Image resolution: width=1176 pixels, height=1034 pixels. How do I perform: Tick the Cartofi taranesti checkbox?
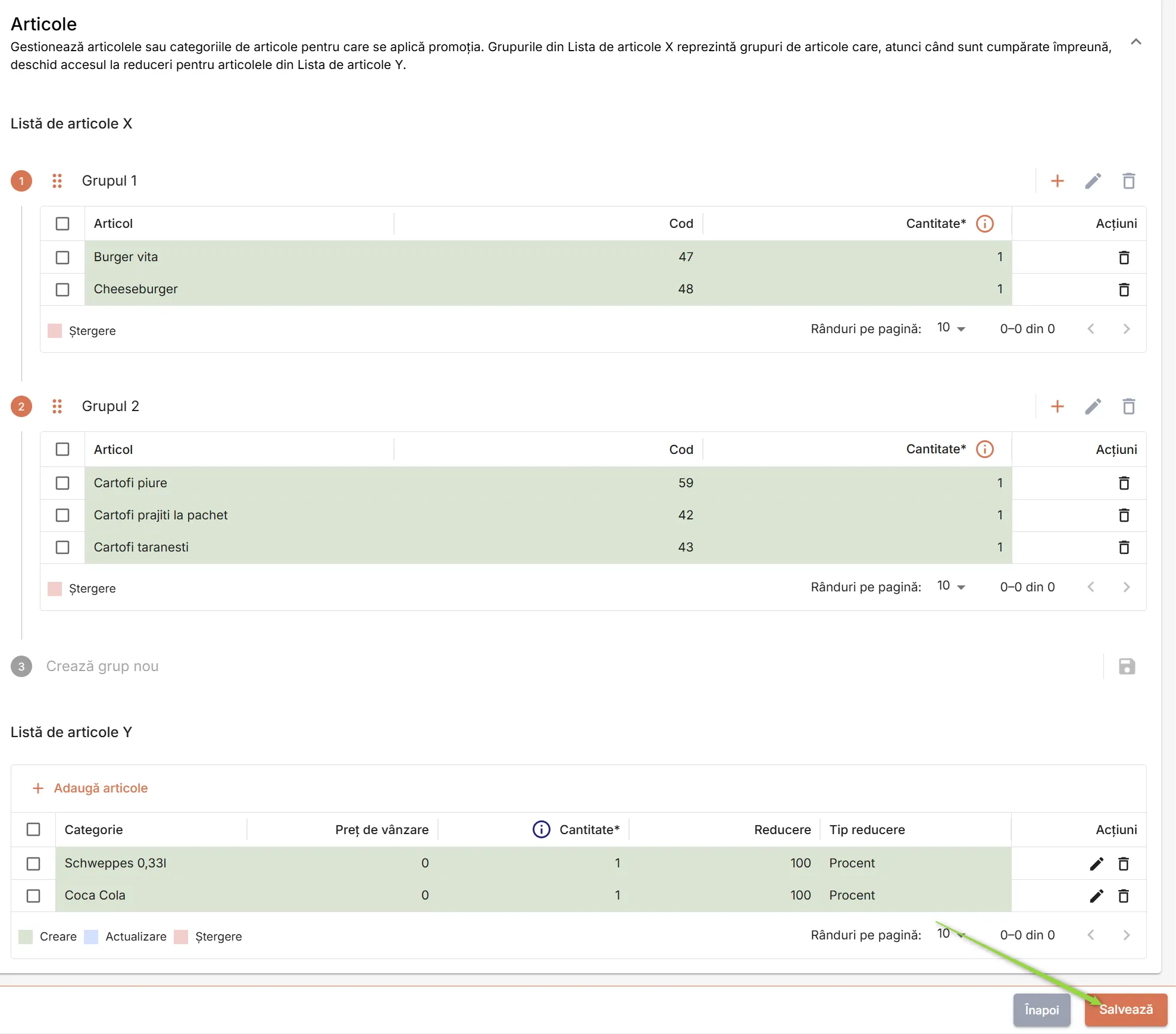(x=62, y=547)
